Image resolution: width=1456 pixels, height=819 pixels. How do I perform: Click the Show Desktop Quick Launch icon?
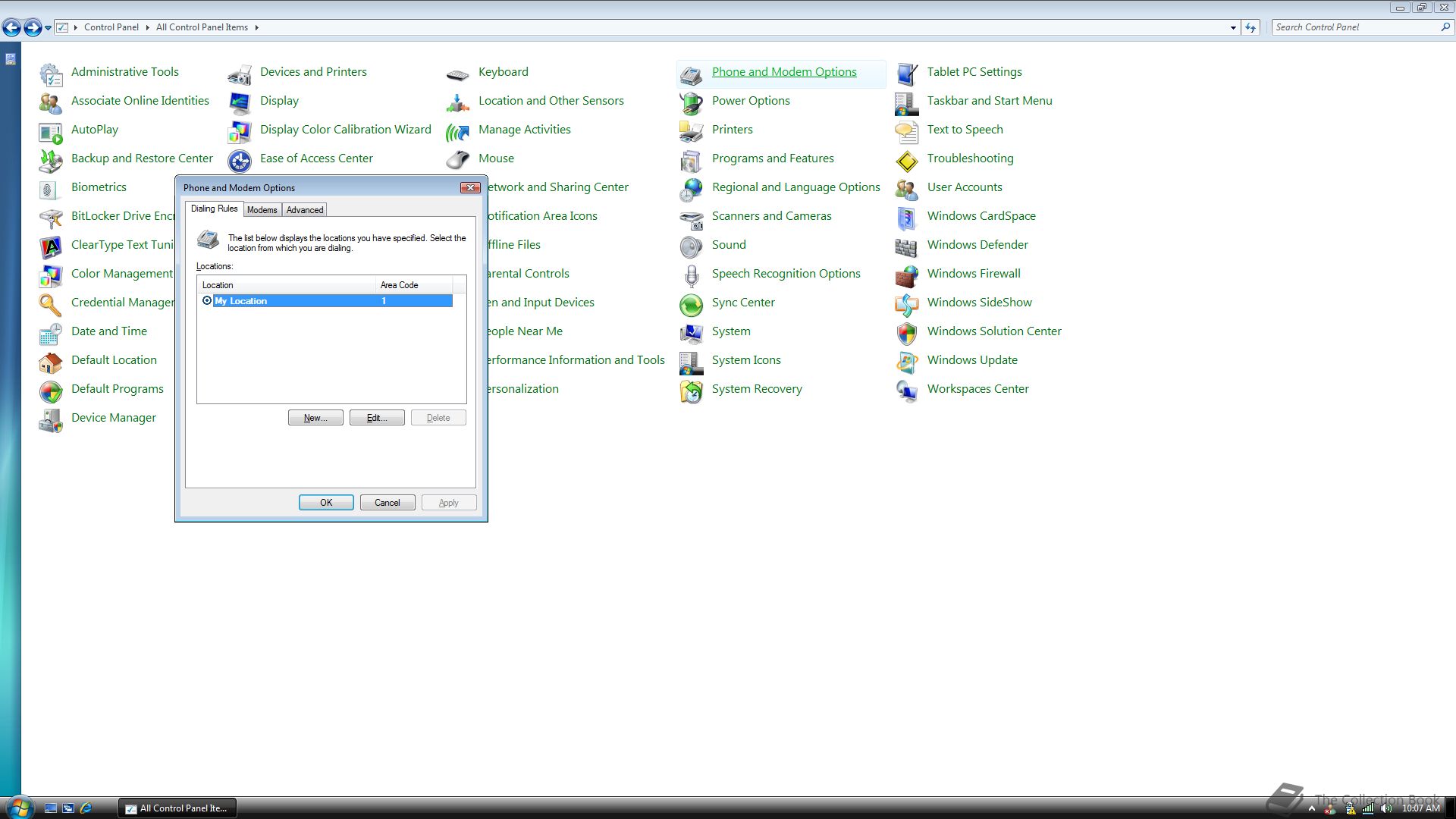[x=51, y=808]
